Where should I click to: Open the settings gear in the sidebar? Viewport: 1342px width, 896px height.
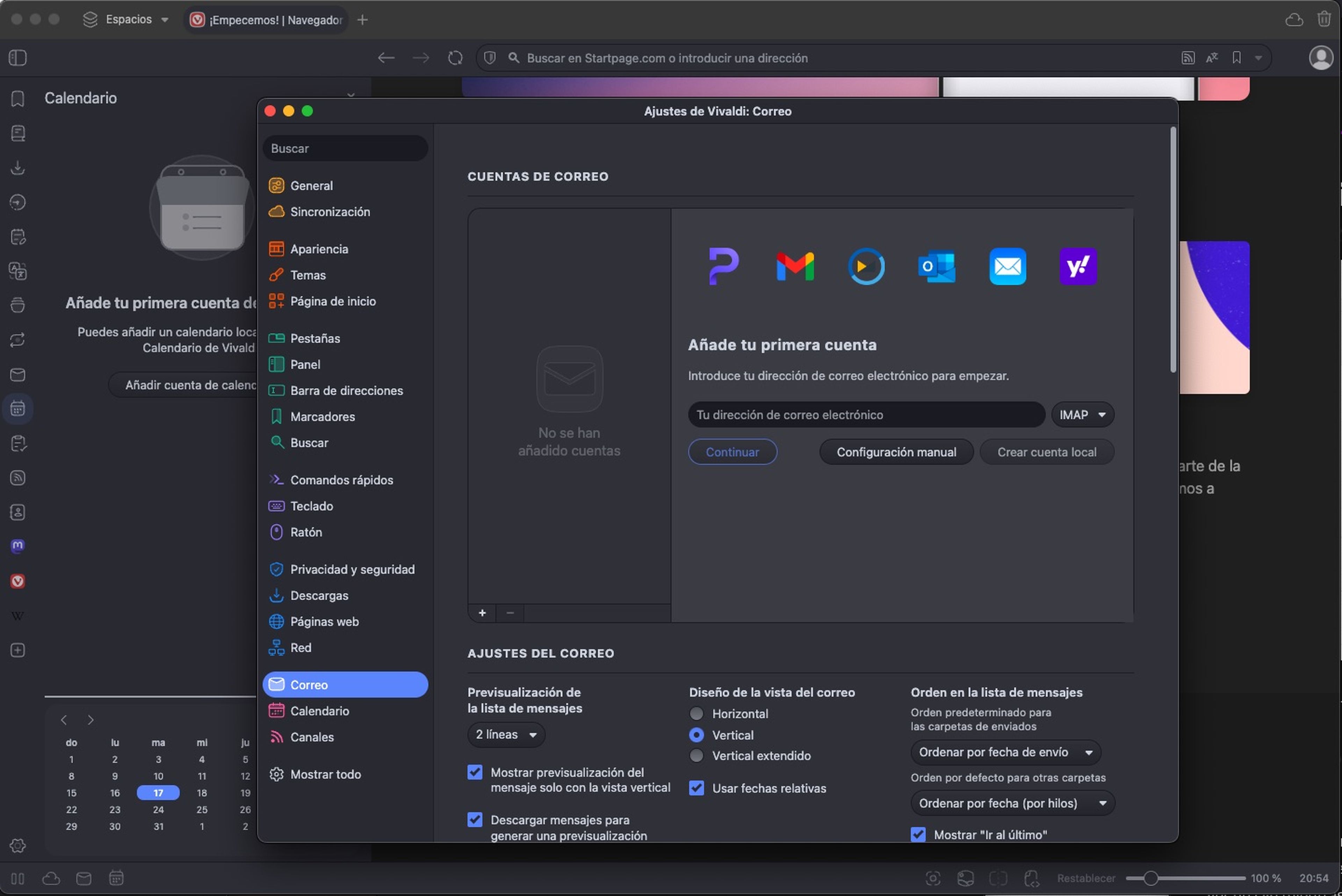click(18, 845)
